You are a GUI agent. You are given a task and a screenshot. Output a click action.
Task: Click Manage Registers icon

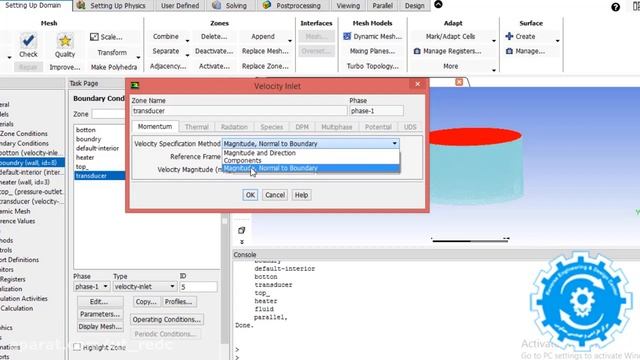417,51
